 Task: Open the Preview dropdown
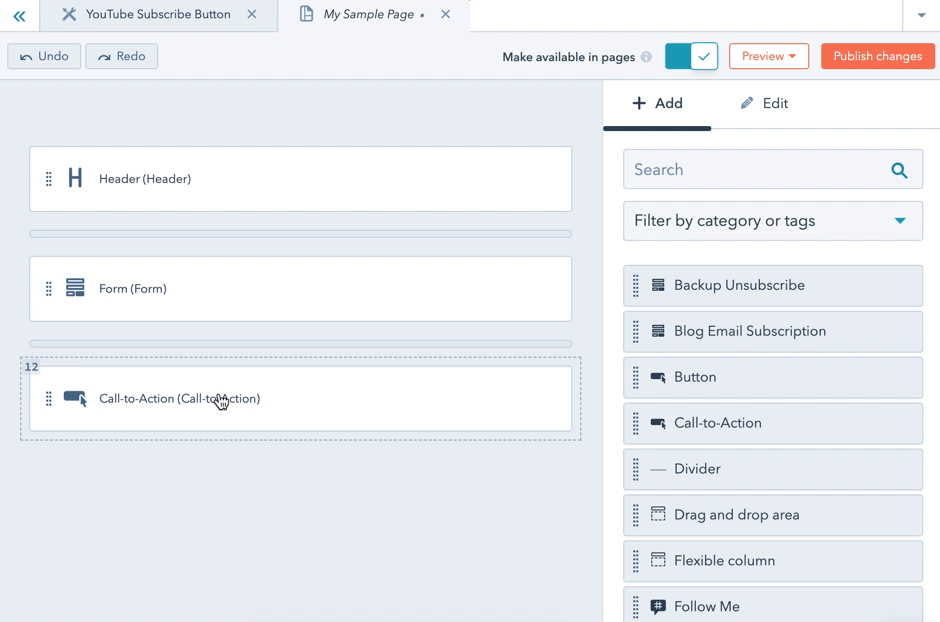coord(768,56)
